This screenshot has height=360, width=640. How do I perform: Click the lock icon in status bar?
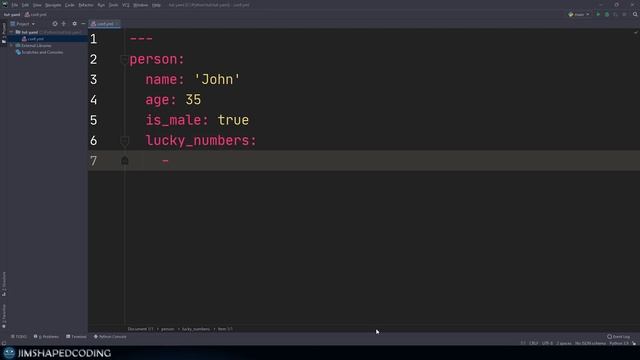pyautogui.click(x=634, y=343)
